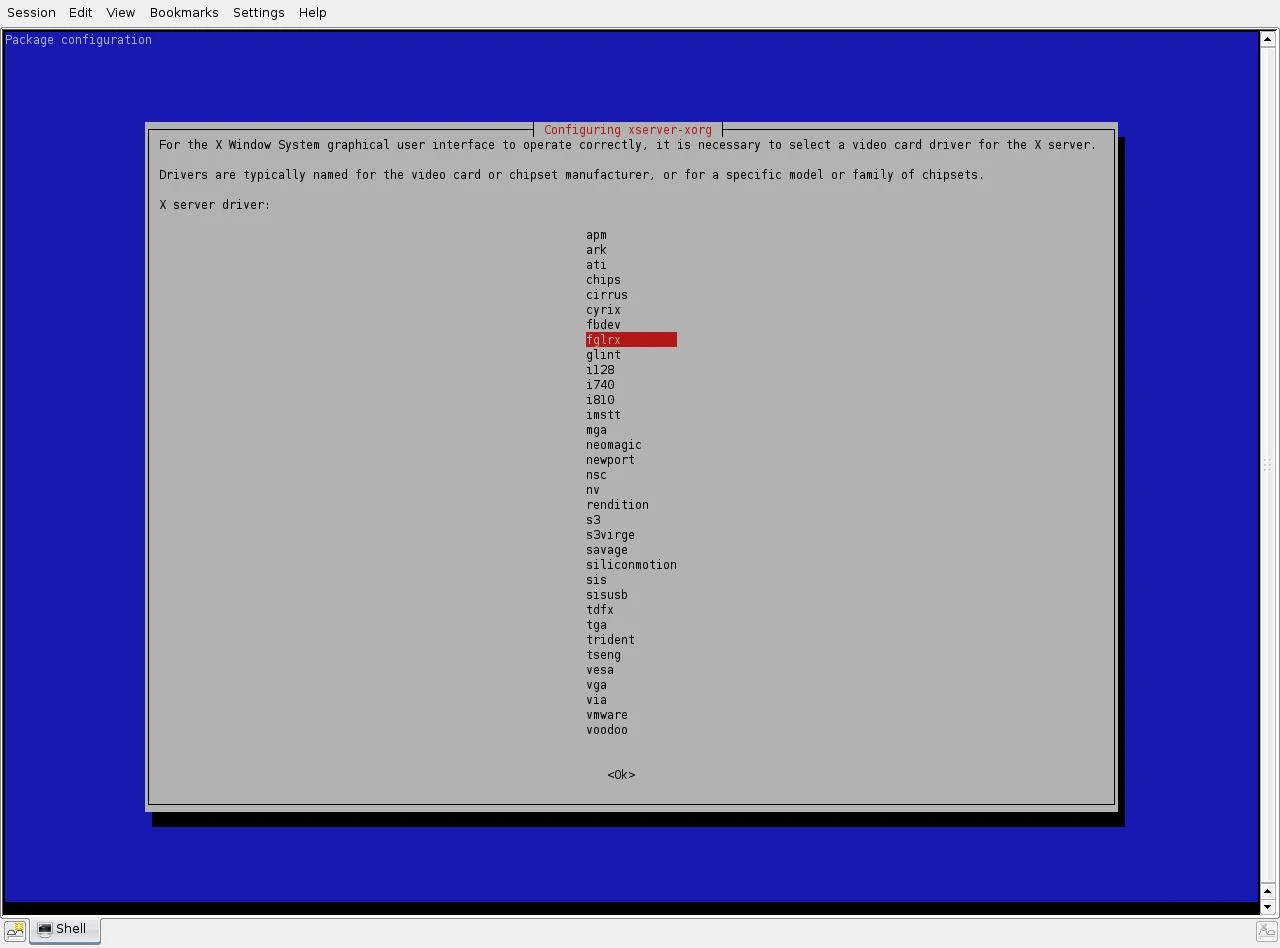Select the siliconmotion driver
The height and width of the screenshot is (948, 1280).
tap(631, 565)
